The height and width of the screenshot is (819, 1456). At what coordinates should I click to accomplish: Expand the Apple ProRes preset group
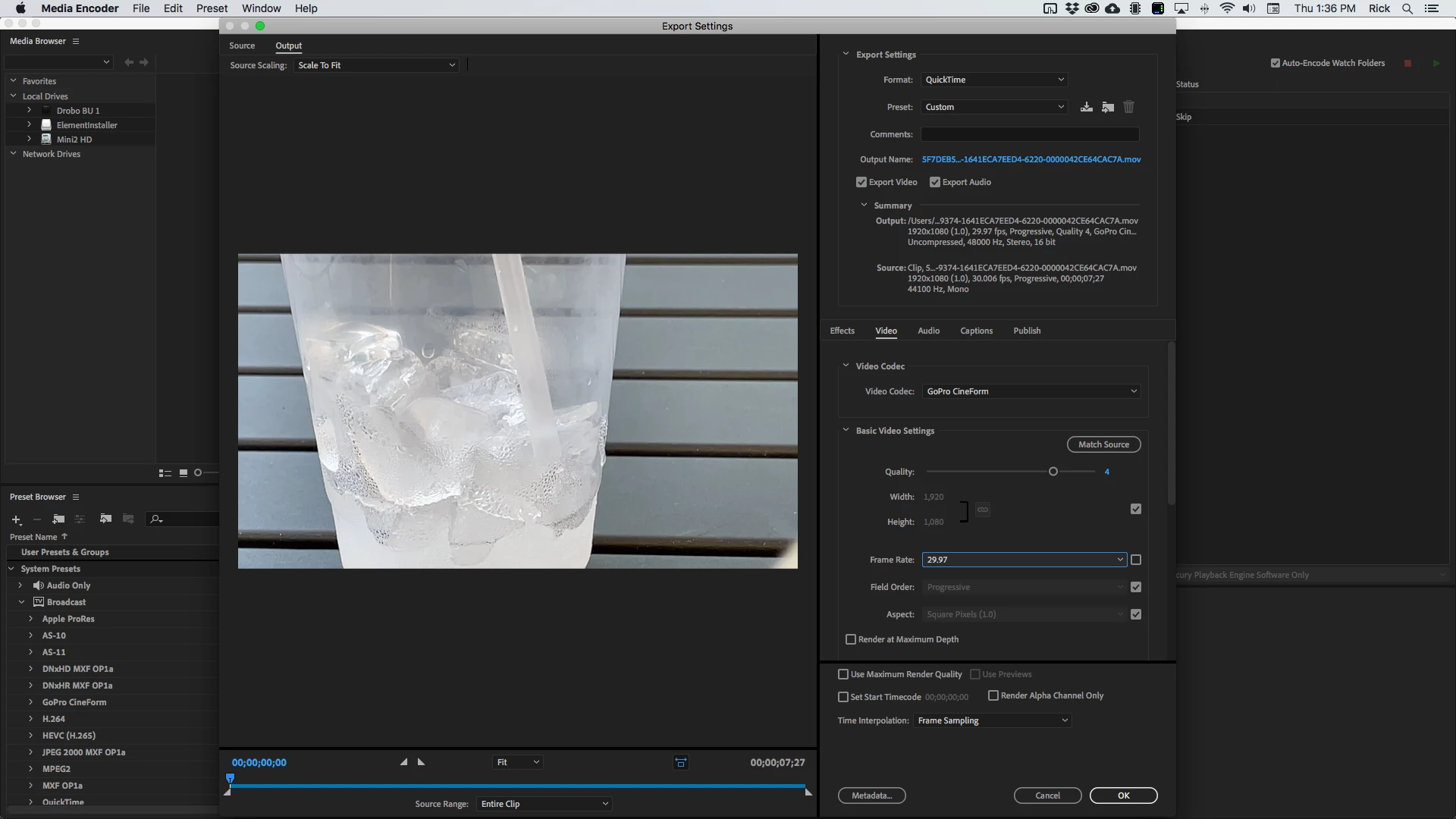click(x=31, y=619)
